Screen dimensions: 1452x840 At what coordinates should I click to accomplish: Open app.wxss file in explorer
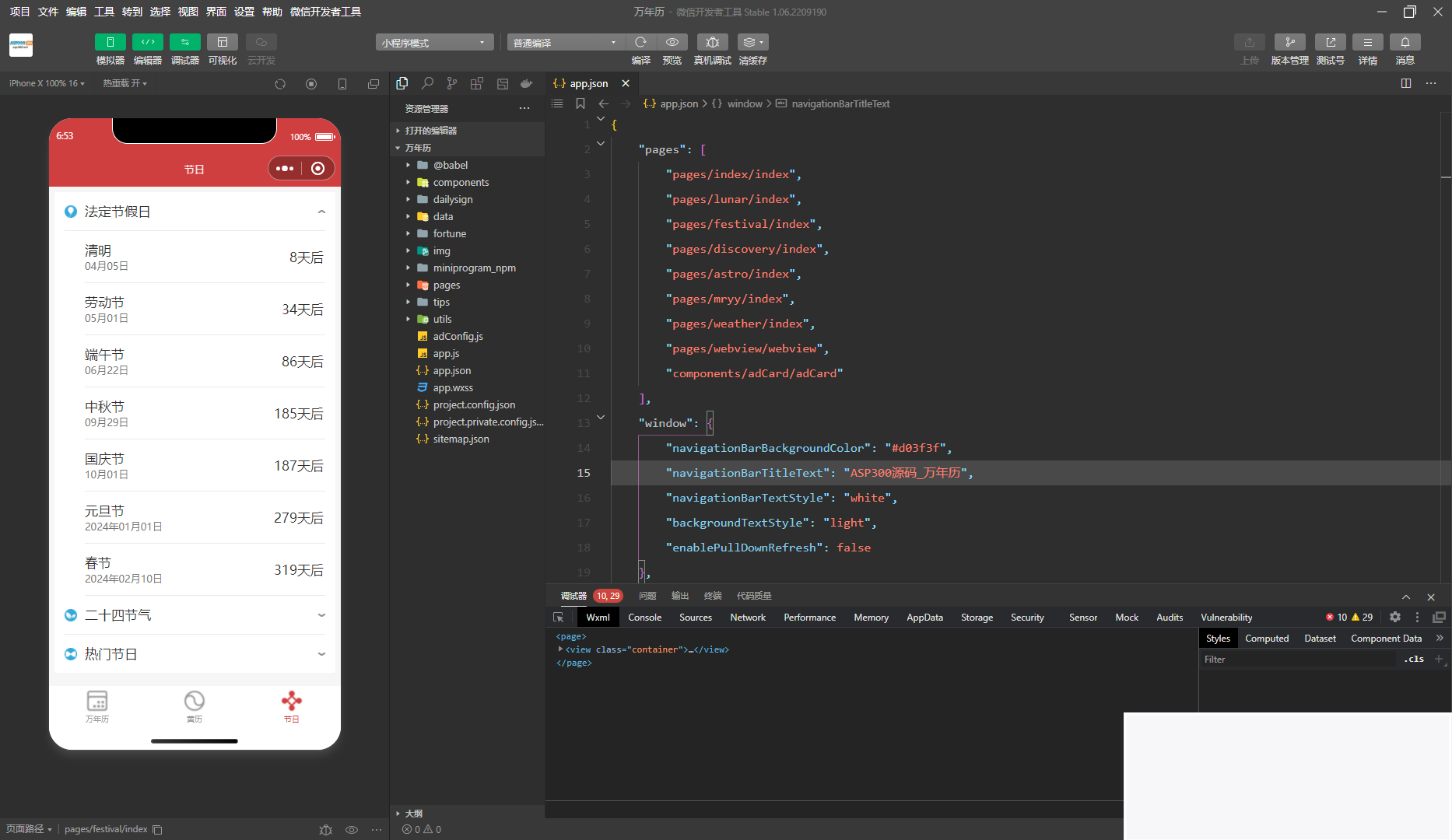click(453, 388)
